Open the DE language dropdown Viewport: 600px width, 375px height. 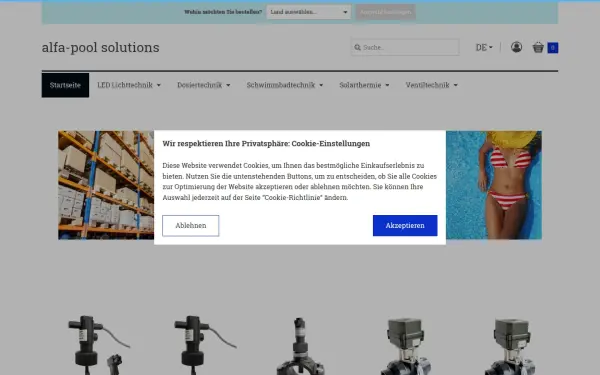(x=484, y=47)
